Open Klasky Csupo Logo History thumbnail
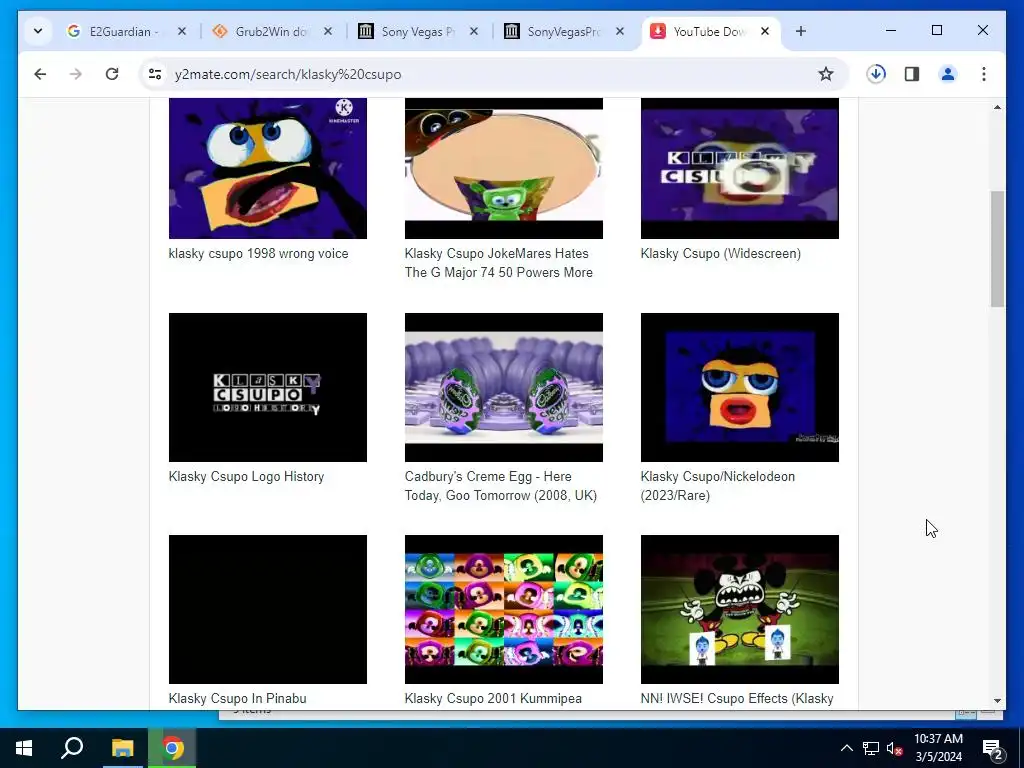1024x768 pixels. coord(268,387)
